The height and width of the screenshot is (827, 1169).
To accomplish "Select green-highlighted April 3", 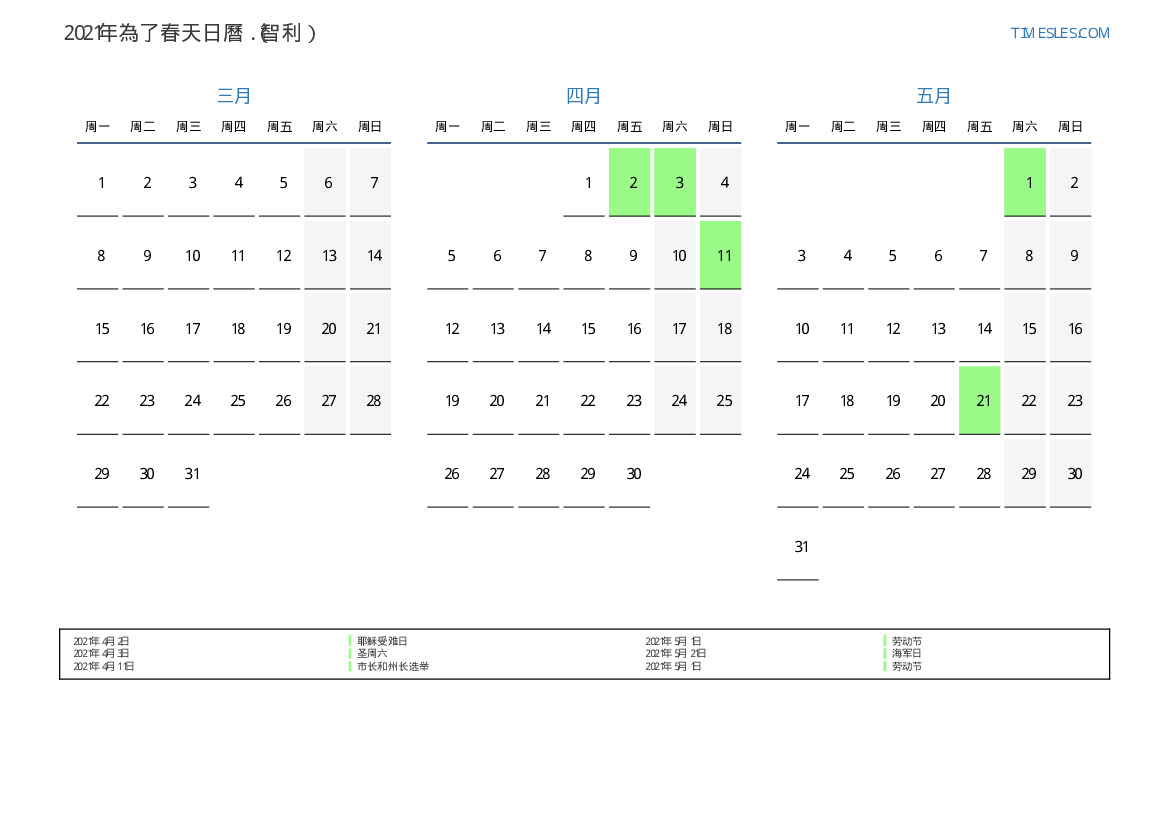I will pos(675,182).
